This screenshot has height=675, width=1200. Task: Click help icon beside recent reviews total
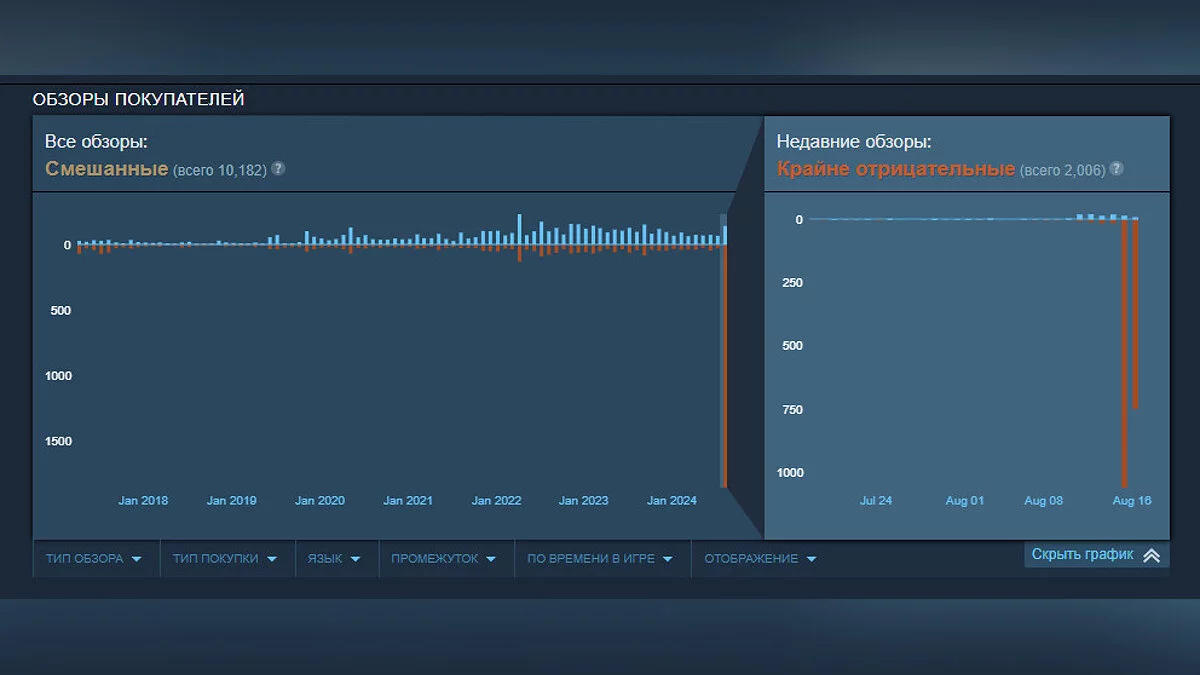(1116, 169)
